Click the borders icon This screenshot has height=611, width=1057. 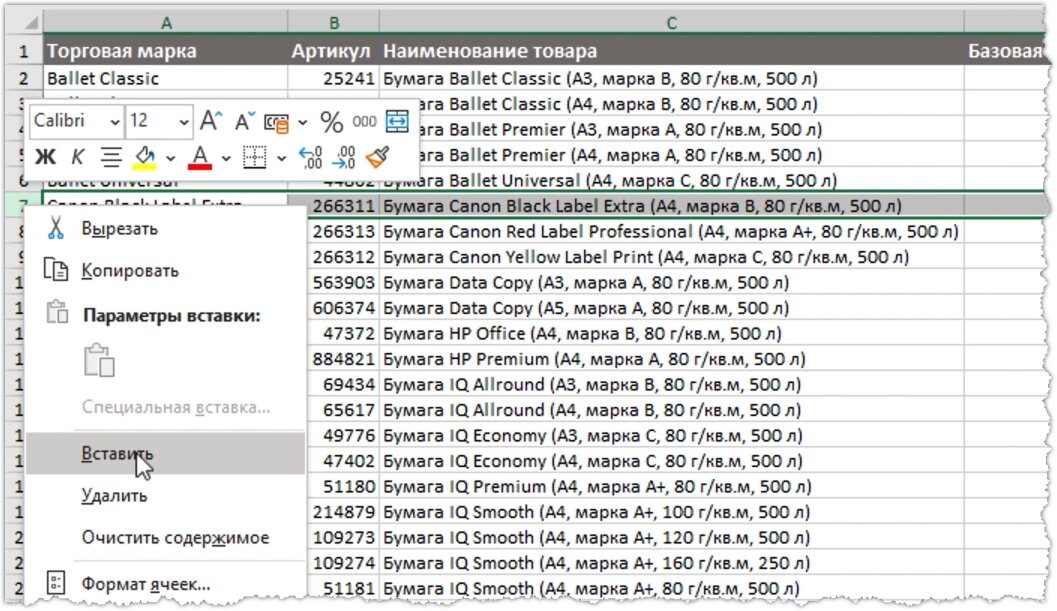(x=254, y=157)
